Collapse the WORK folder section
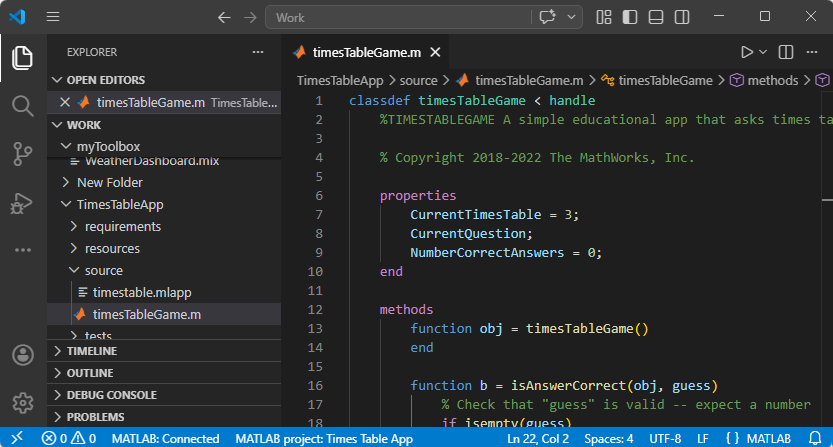This screenshot has width=833, height=447. point(76,125)
